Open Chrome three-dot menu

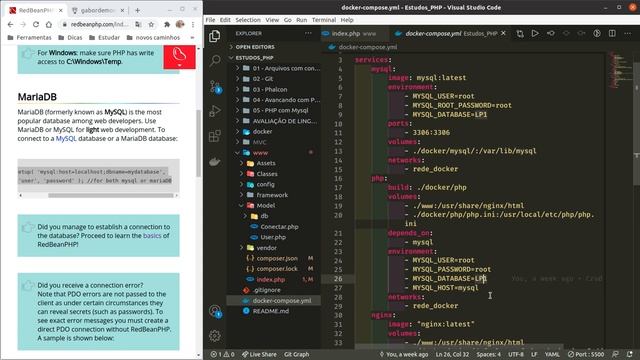pos(193,24)
